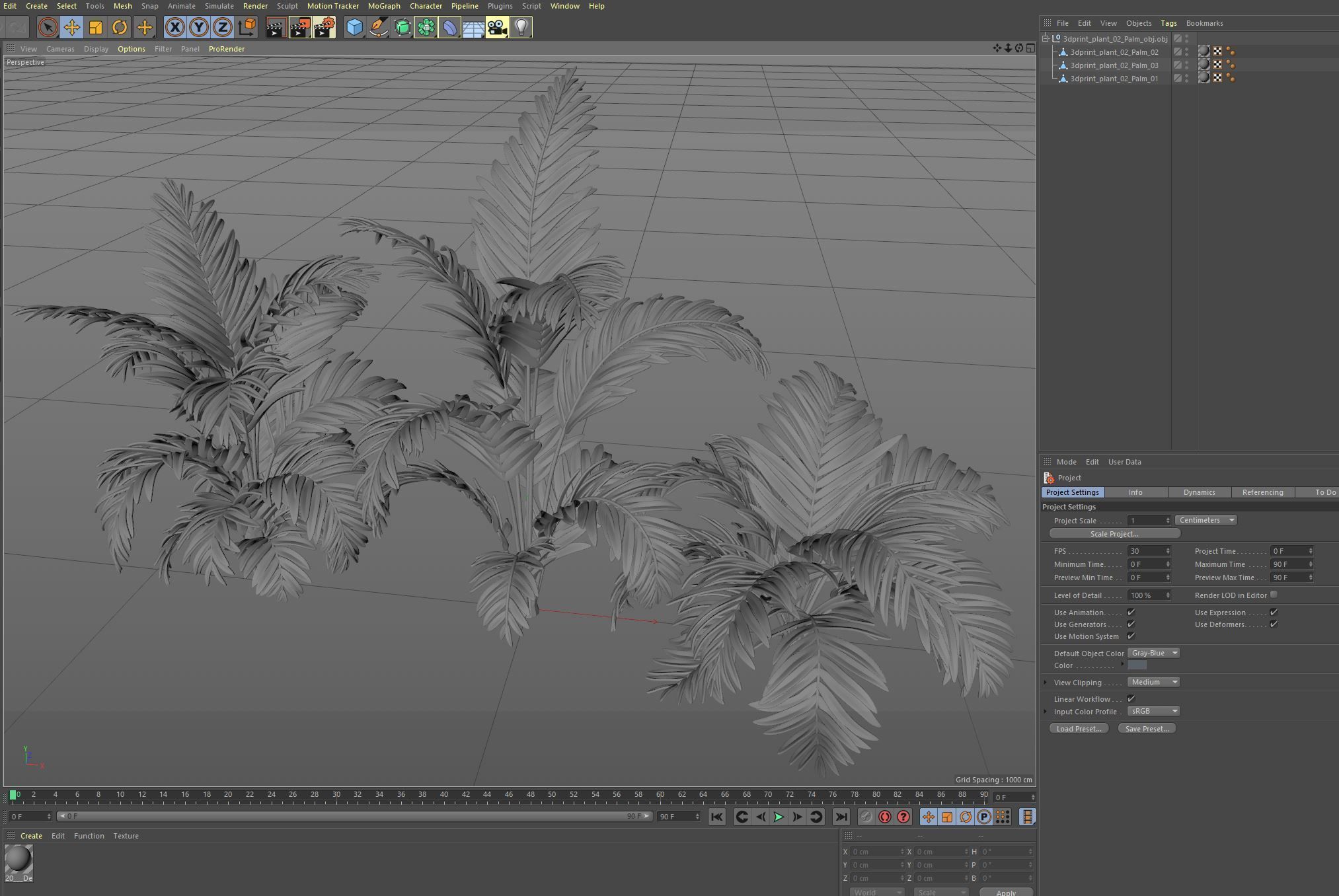Select 3dprint_plant_02_Palm_03 object
Screen dimensions: 1339x896
coord(1114,65)
